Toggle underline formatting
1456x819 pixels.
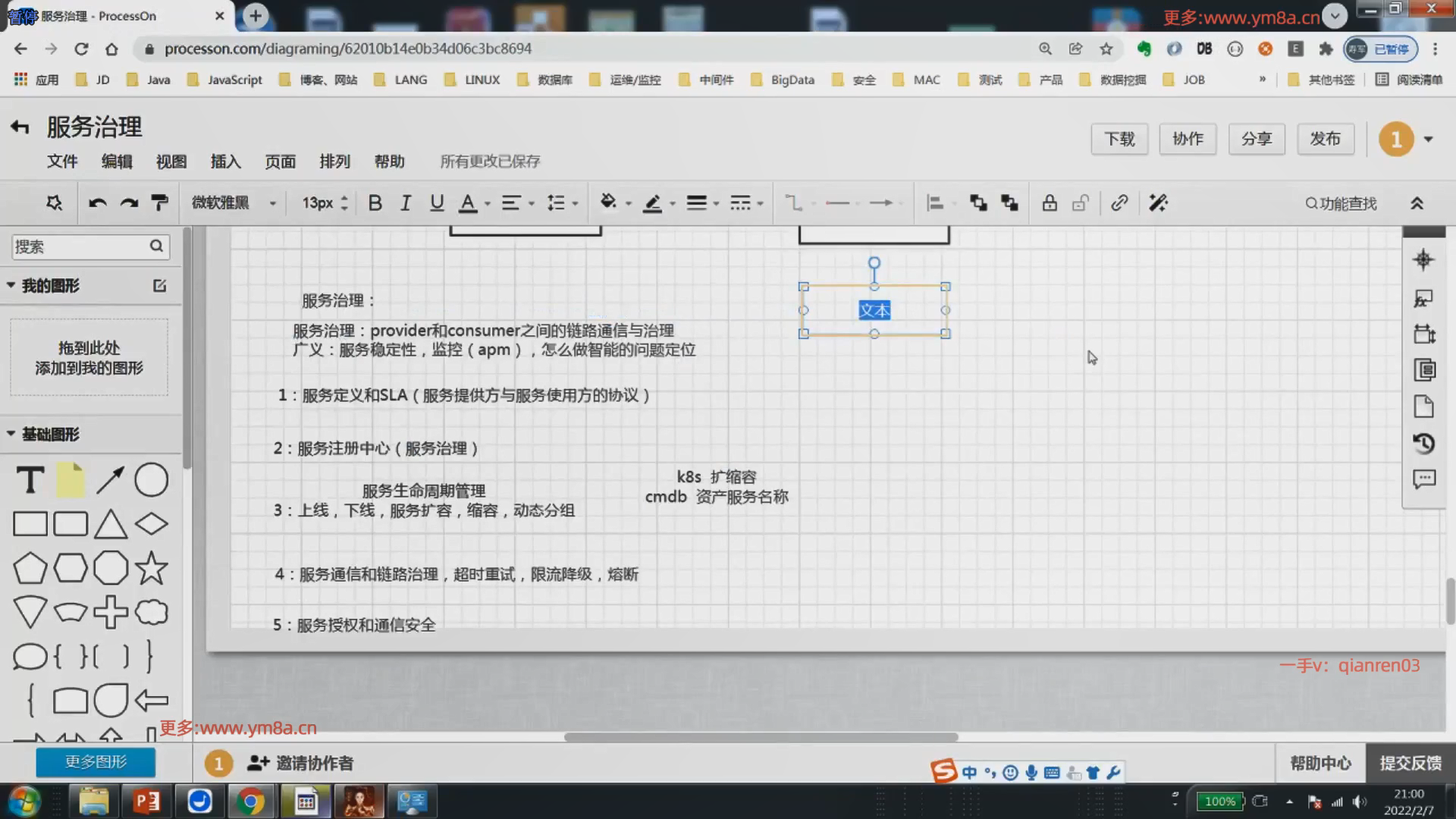coord(437,202)
